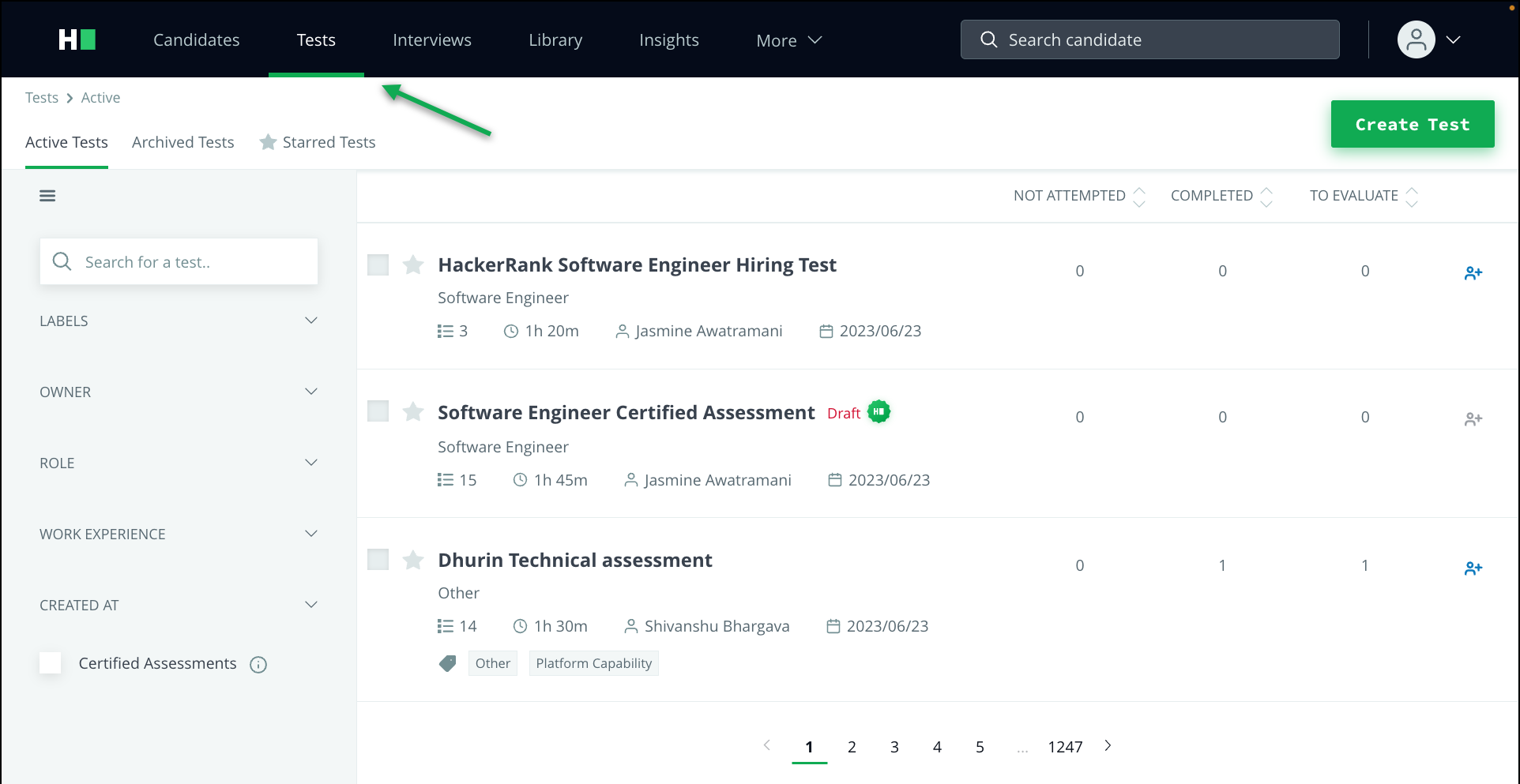Switch to Archived Tests tab
Image resolution: width=1520 pixels, height=784 pixels.
183,142
